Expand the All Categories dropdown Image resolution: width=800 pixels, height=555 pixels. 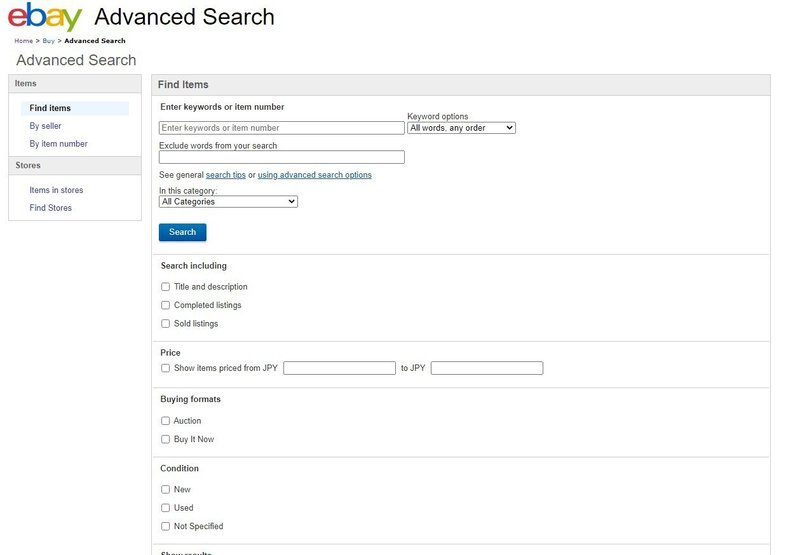(x=228, y=202)
